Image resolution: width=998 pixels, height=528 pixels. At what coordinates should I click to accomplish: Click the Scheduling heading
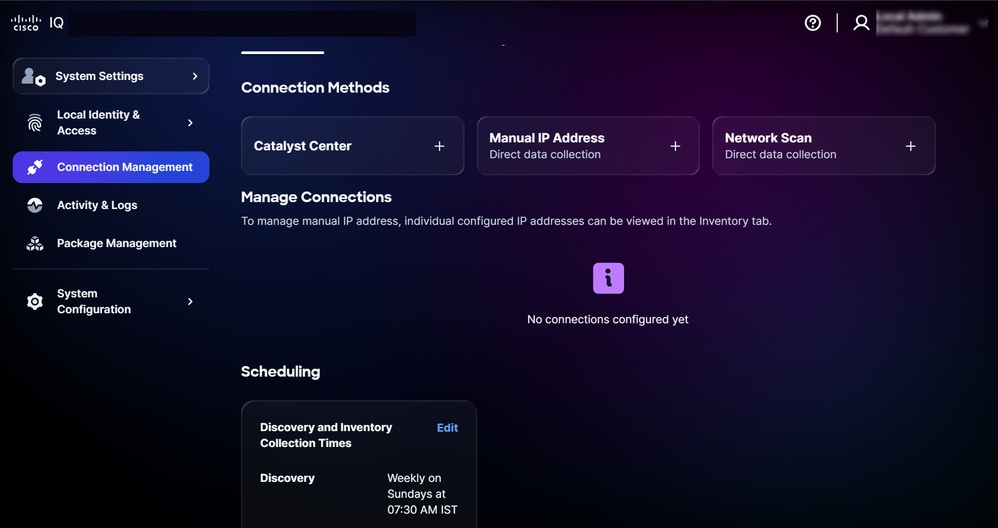coord(281,372)
